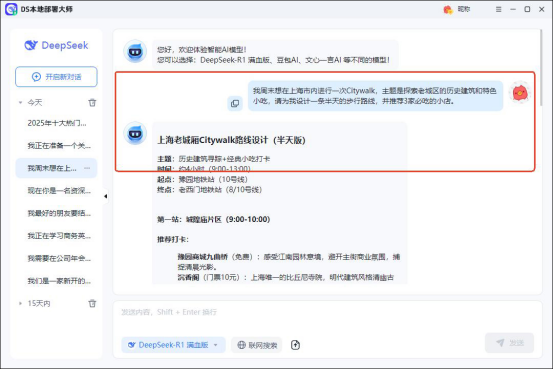The height and width of the screenshot is (369, 553).
Task: Toggle the 联网搜索 web search button
Action: [x=257, y=345]
